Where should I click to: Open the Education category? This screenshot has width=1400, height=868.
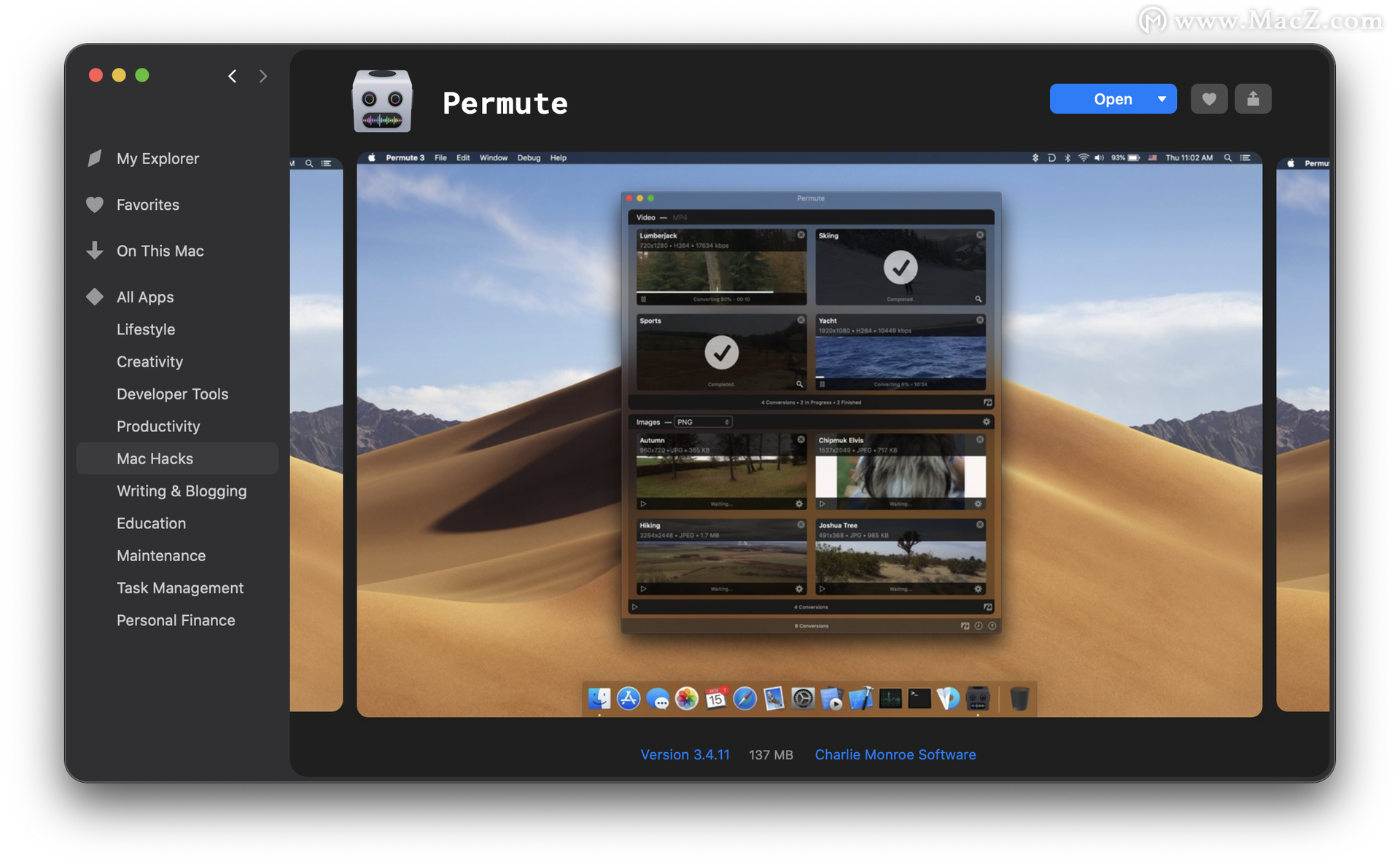151,523
